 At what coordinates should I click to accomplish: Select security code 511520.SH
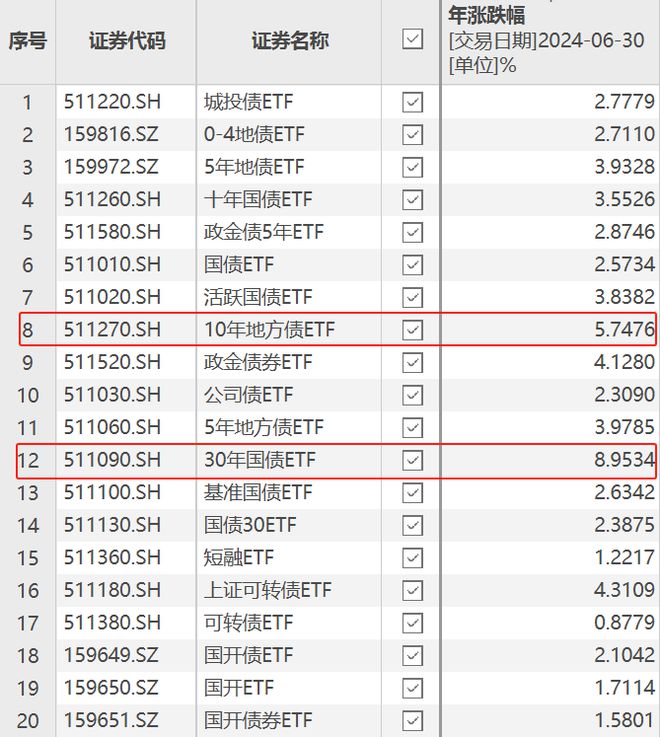[x=112, y=362]
